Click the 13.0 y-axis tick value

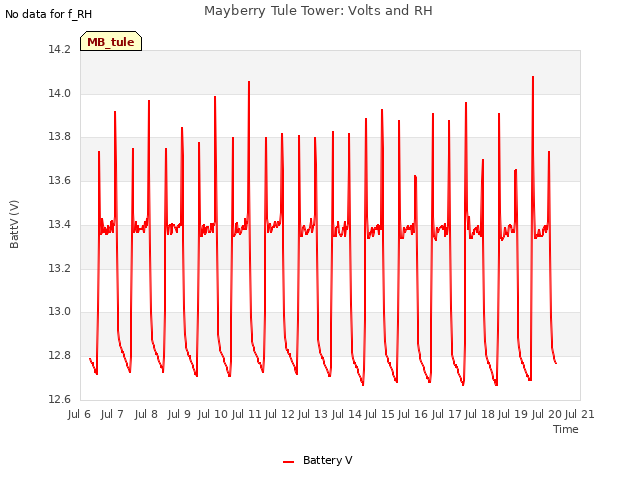(60, 311)
